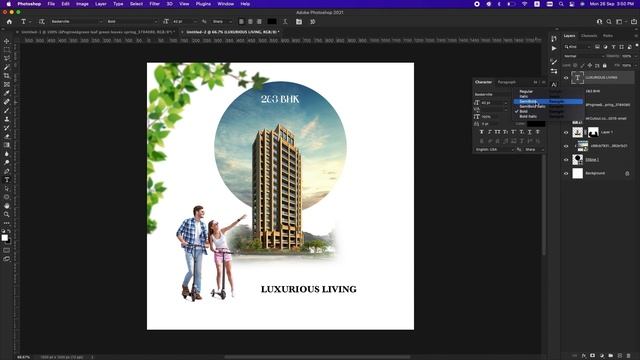Hide the Layer 1 layer

566,132
